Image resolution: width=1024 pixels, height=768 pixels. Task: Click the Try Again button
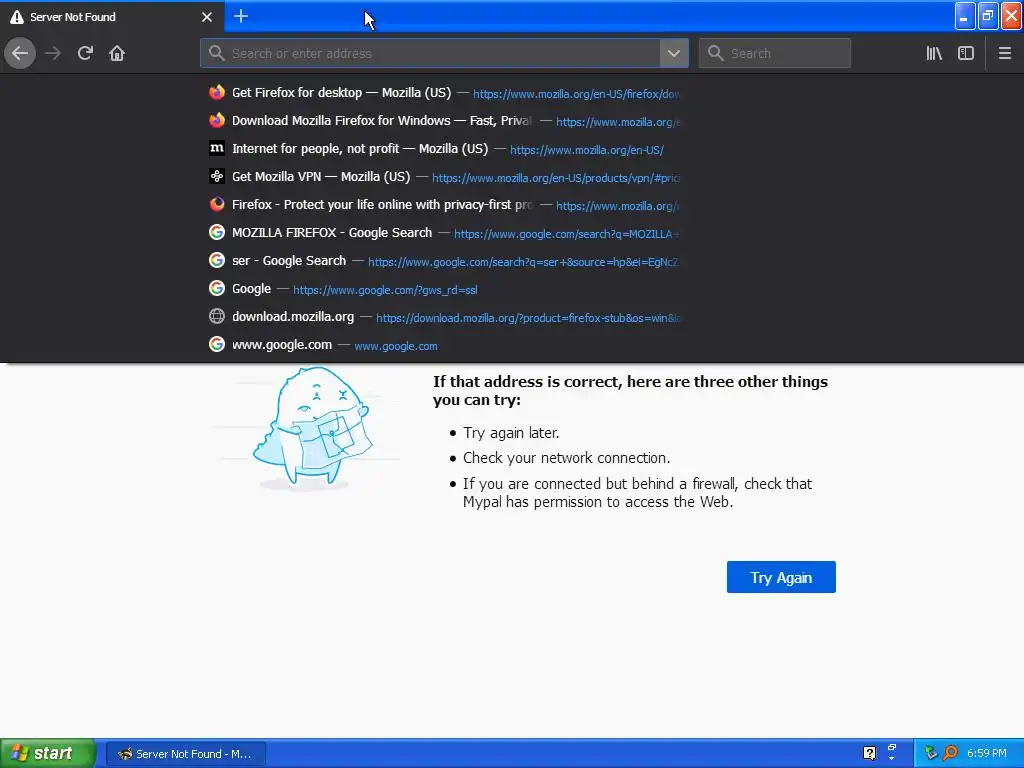[x=781, y=577]
